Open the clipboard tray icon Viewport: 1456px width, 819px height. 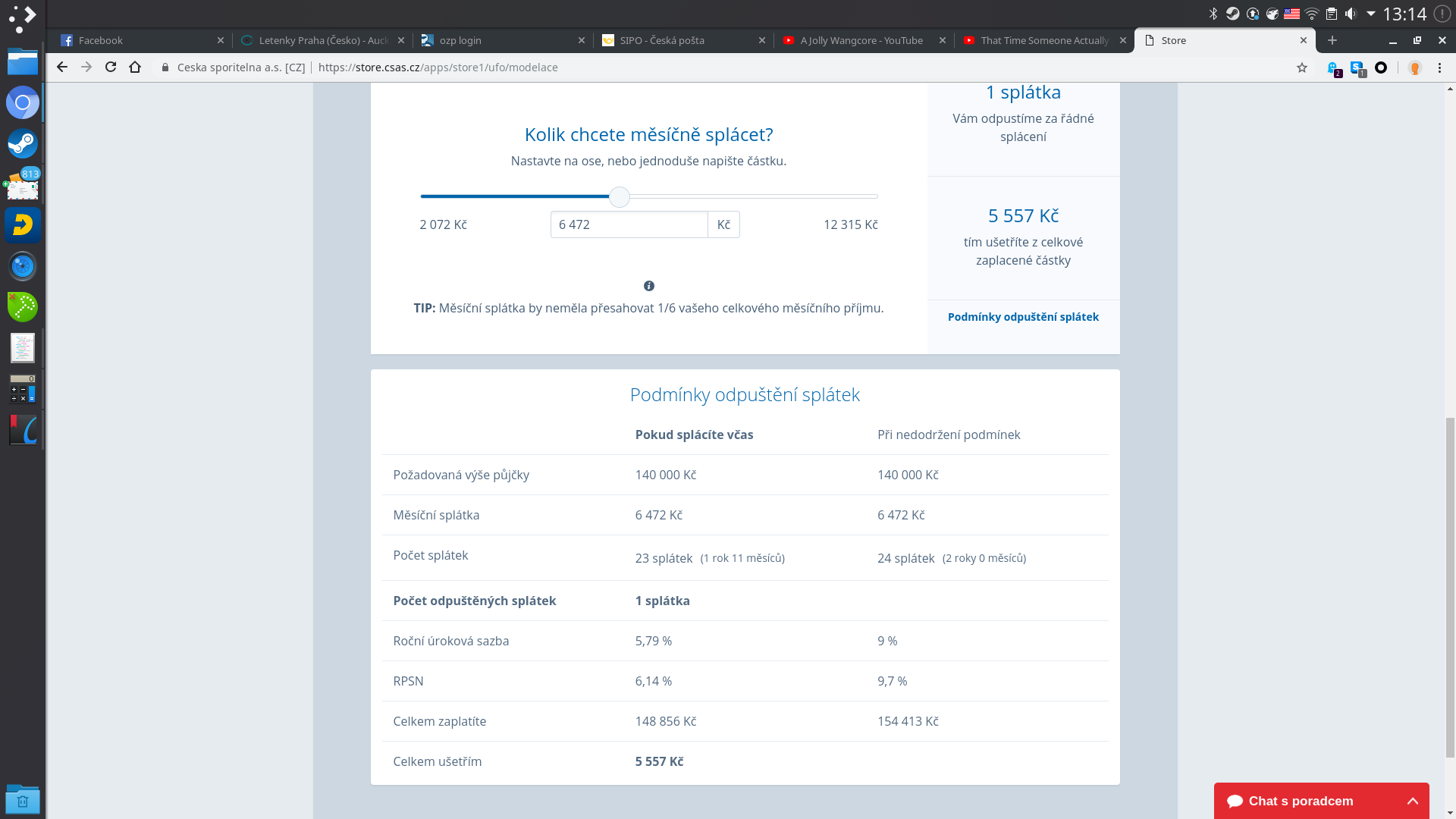point(1332,14)
